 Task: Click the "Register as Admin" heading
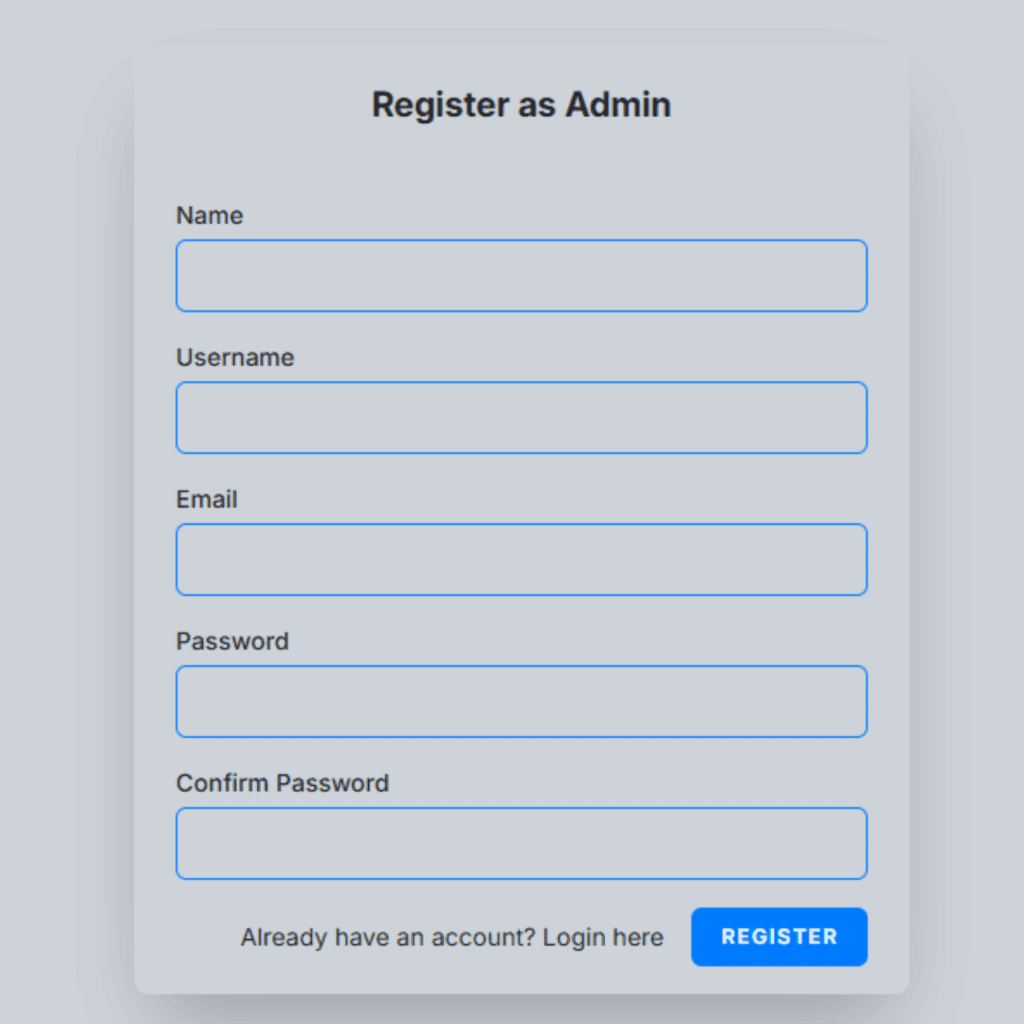(521, 105)
